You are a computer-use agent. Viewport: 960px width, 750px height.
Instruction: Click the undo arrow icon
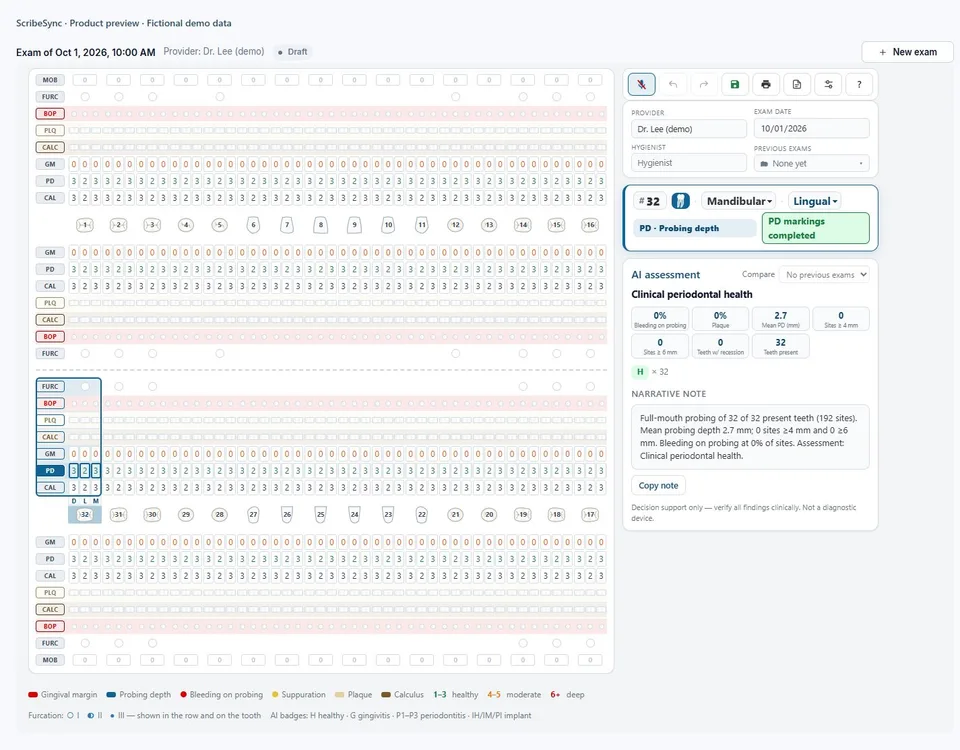pyautogui.click(x=673, y=84)
